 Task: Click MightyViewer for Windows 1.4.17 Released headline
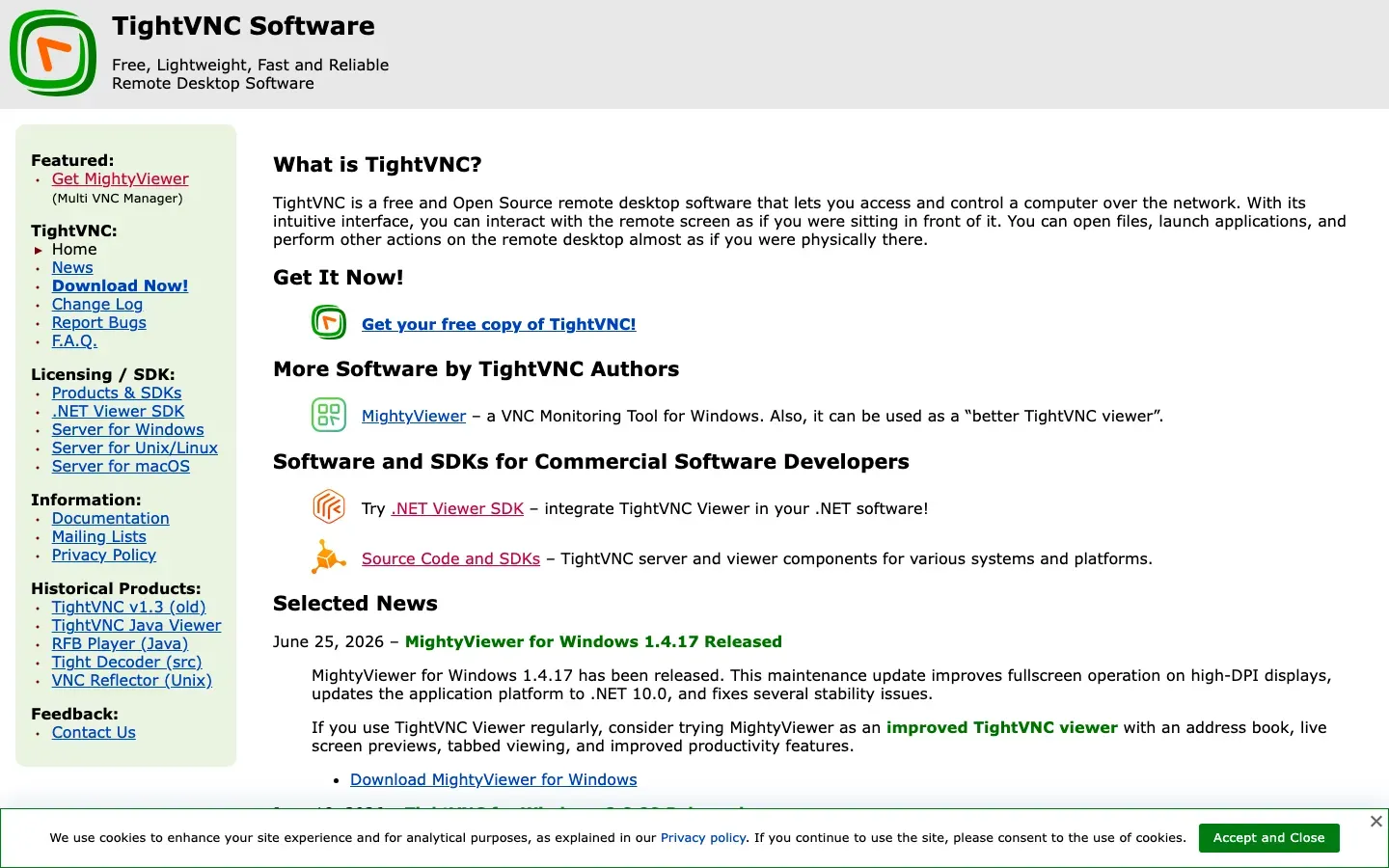593,641
